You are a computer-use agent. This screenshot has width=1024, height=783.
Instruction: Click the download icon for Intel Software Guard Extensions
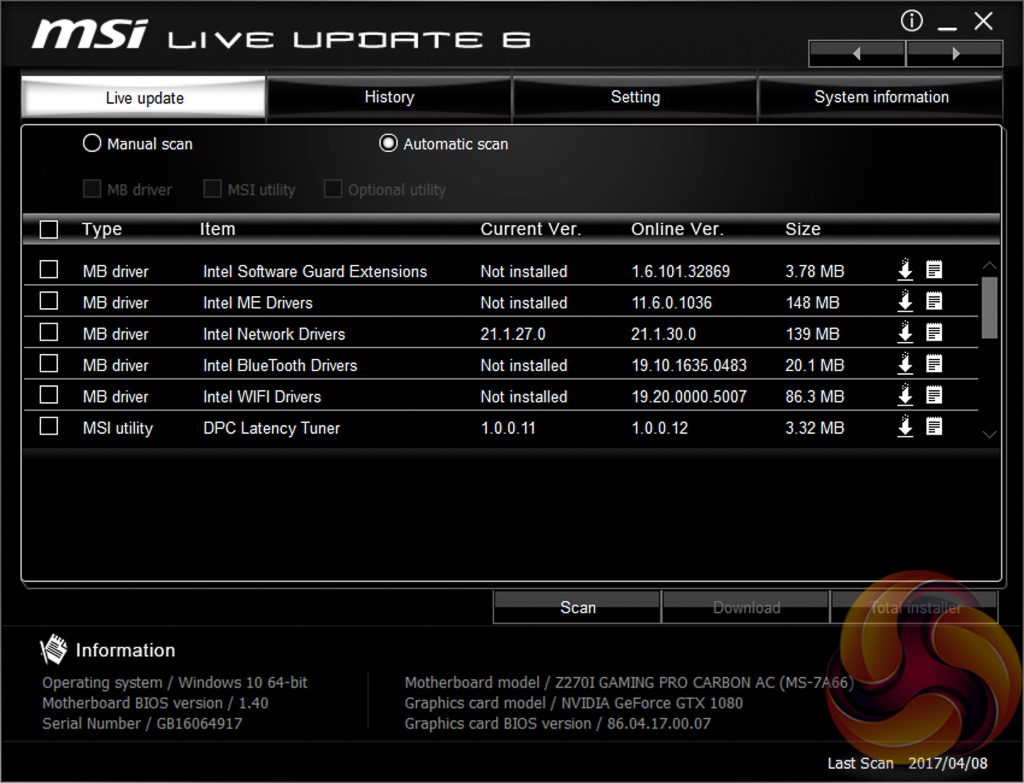click(905, 270)
